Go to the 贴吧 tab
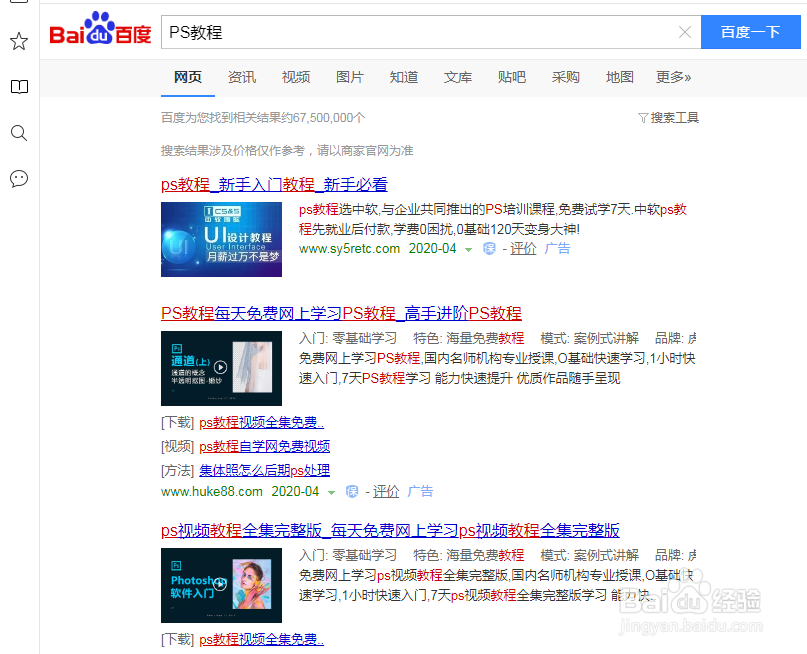 [512, 77]
